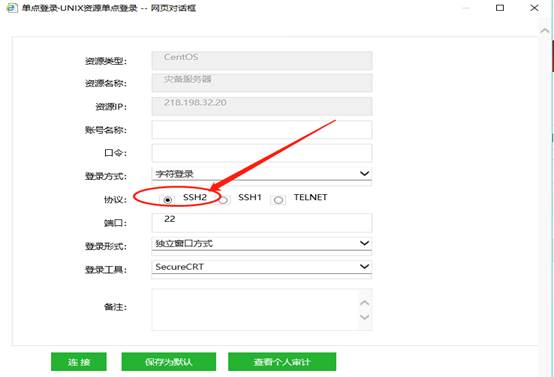The height and width of the screenshot is (377, 554).
Task: Select the TELNET protocol radio button
Action: [x=278, y=200]
